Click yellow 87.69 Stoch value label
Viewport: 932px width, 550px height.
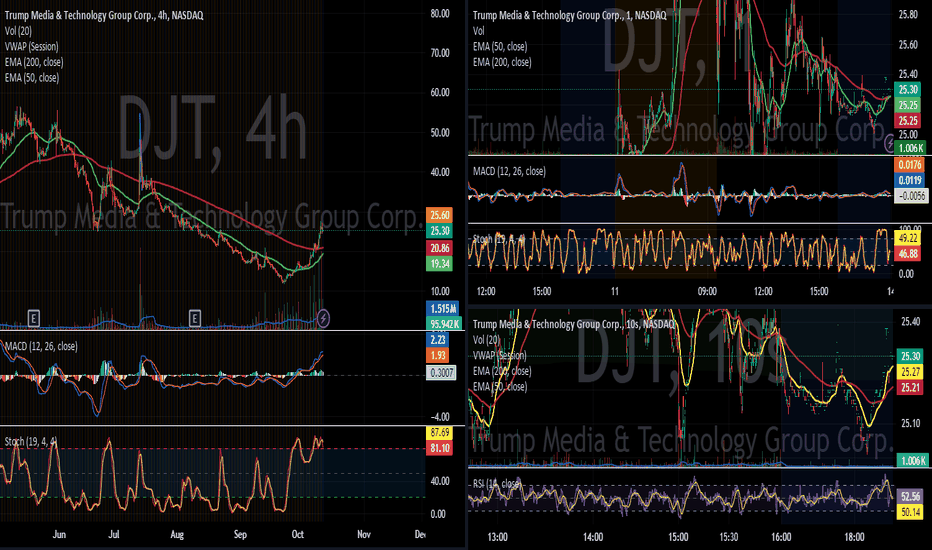tap(440, 433)
